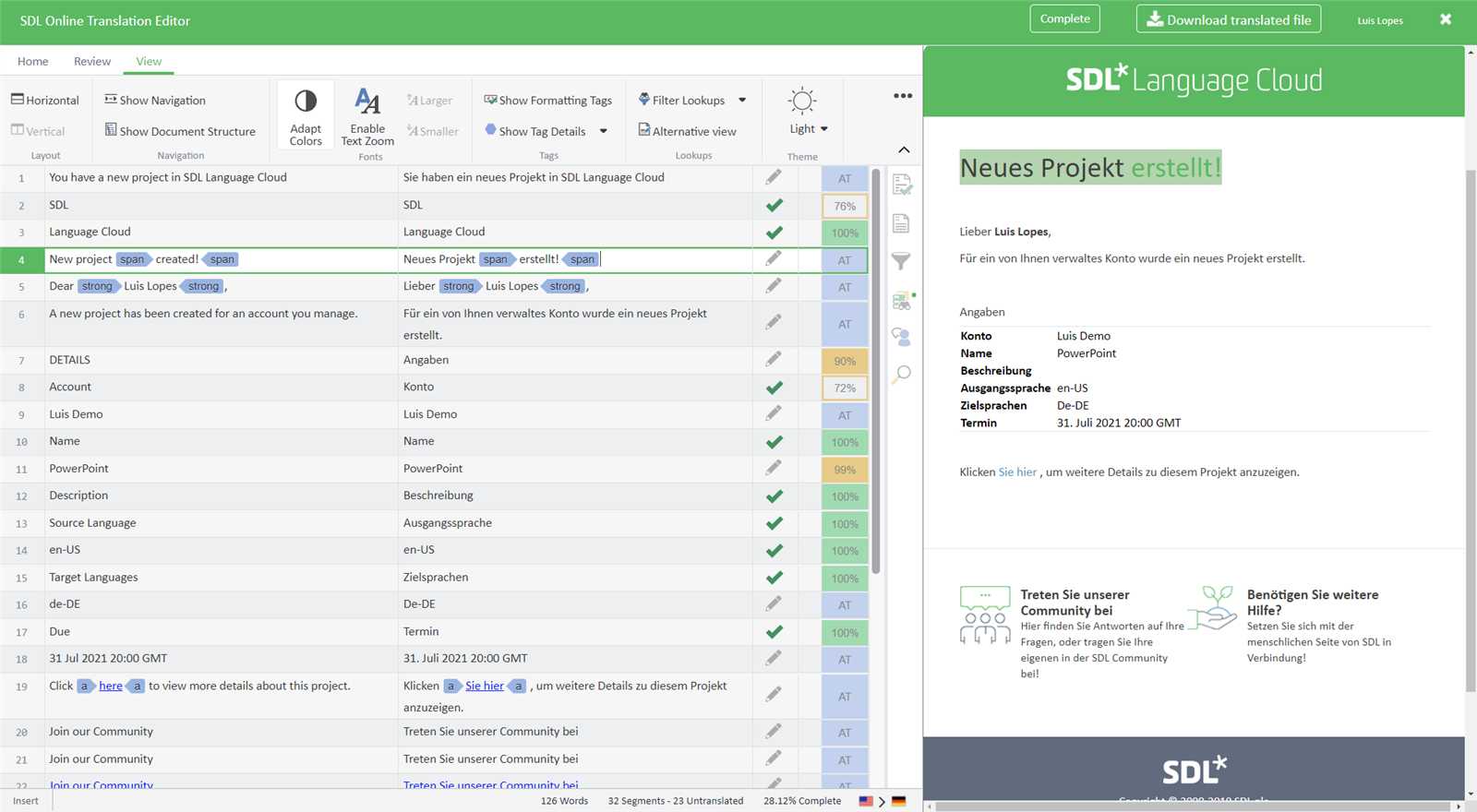Toggle confirmation checkmark for Language Cloud segment 3
1477x812 pixels.
pos(775,233)
